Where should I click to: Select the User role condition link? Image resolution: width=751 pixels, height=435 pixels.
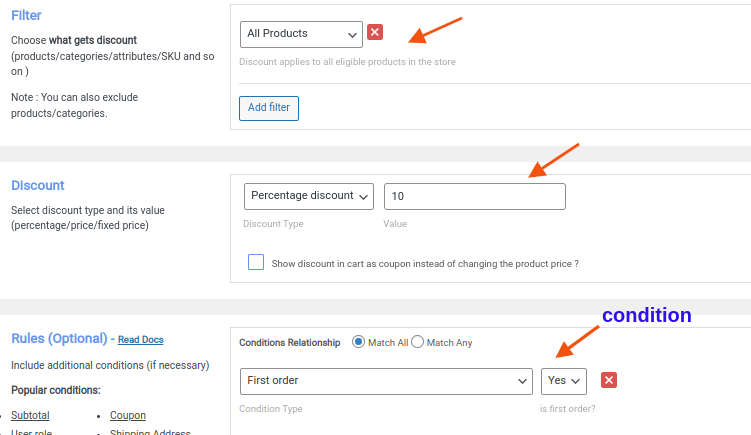(x=31, y=432)
